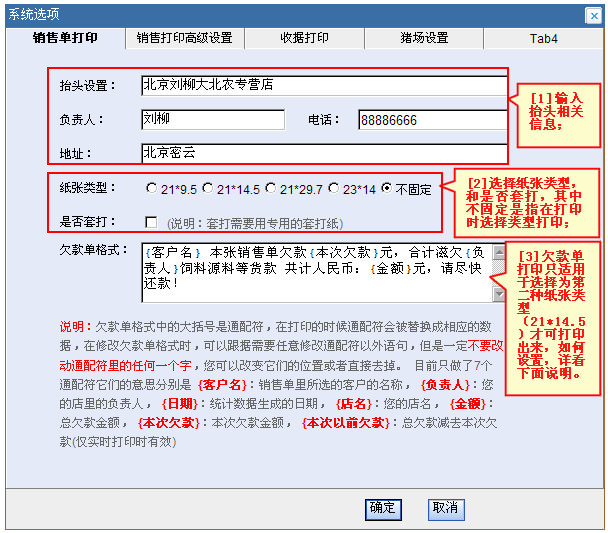
Task: Select the Tab4 tab
Action: pyautogui.click(x=543, y=38)
